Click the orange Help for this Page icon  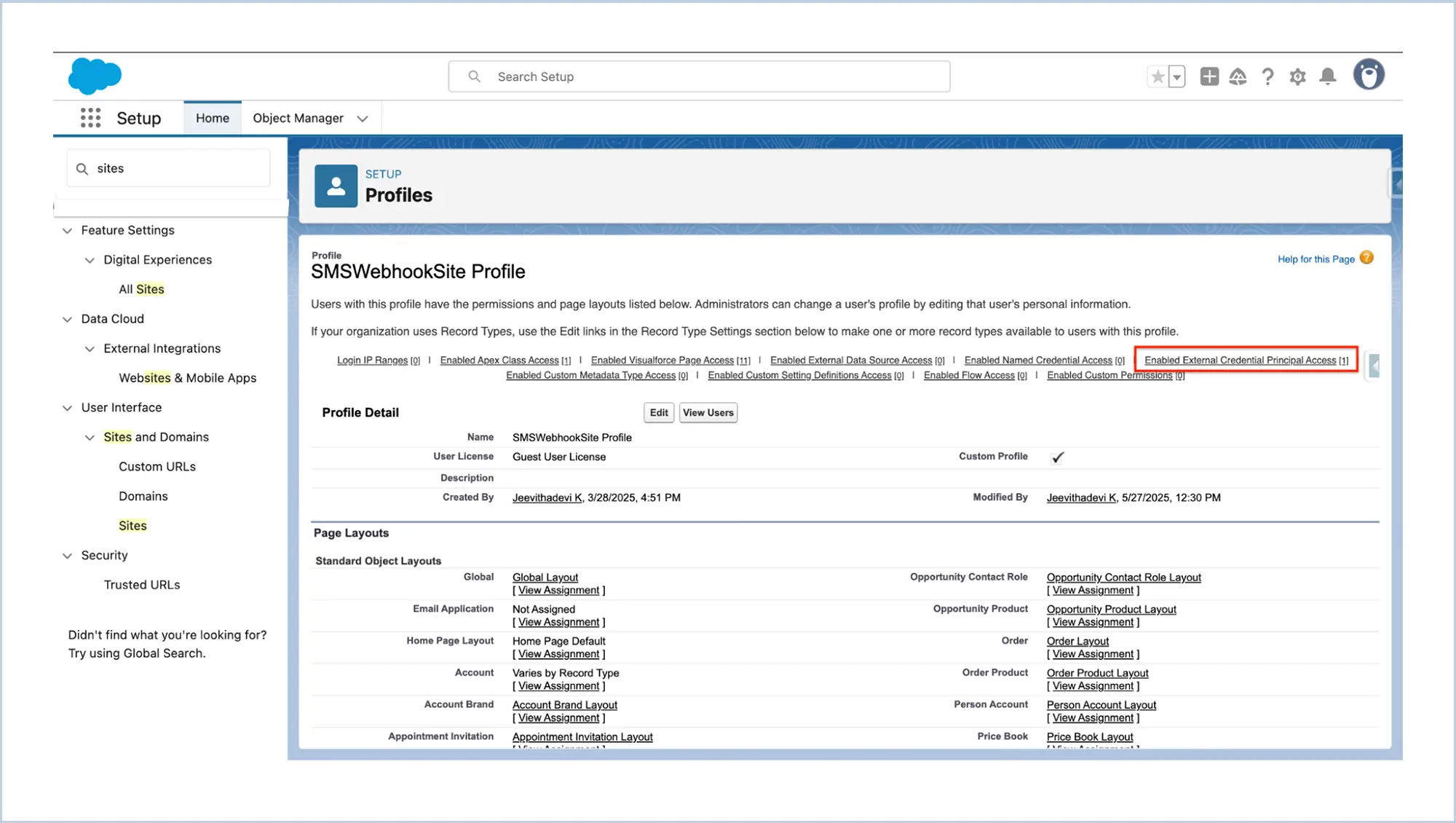(1366, 258)
